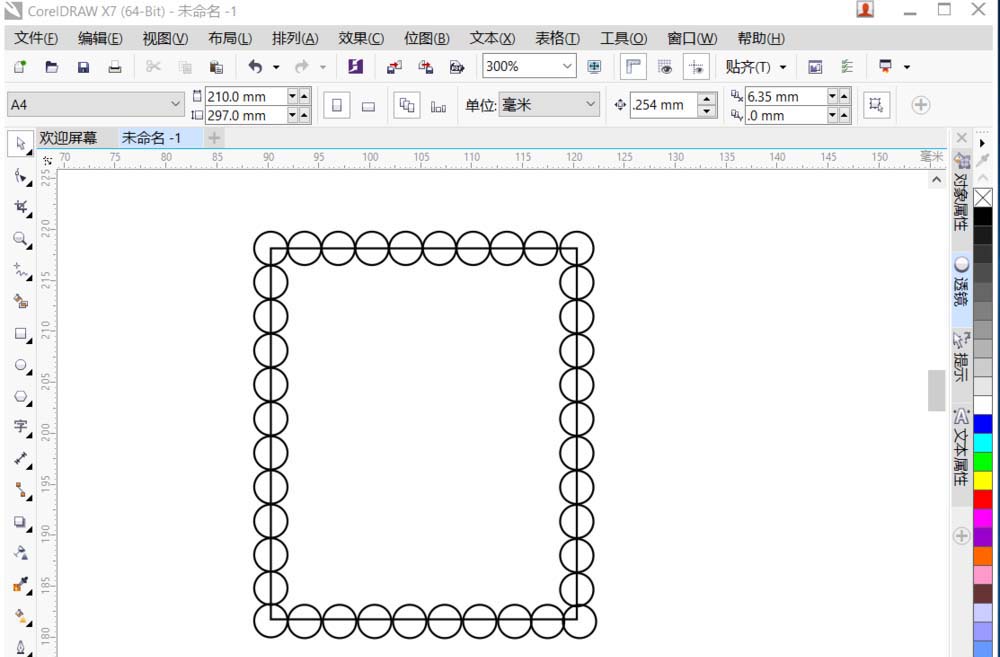Screen dimensions: 1000x657
Task: Open a file with the Open icon
Action: tap(51, 66)
